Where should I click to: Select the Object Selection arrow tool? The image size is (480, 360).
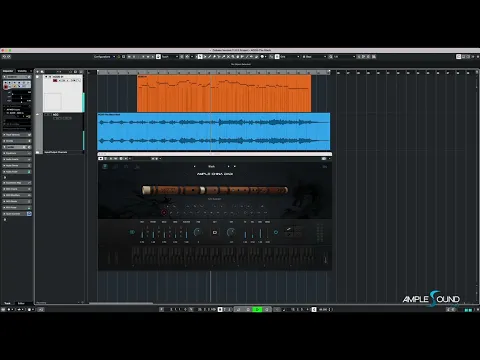click(200, 57)
